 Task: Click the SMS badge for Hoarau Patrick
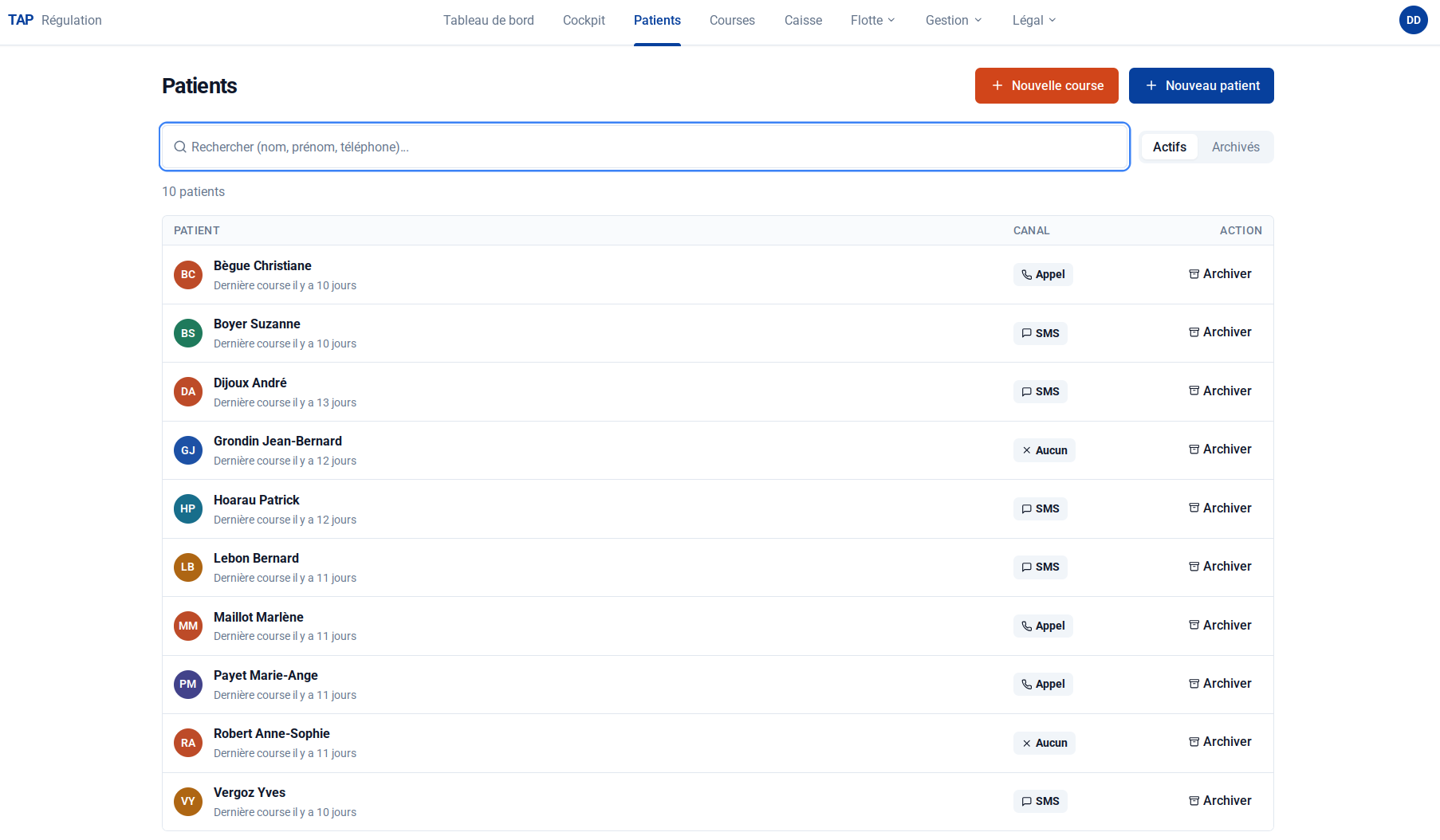tap(1041, 508)
